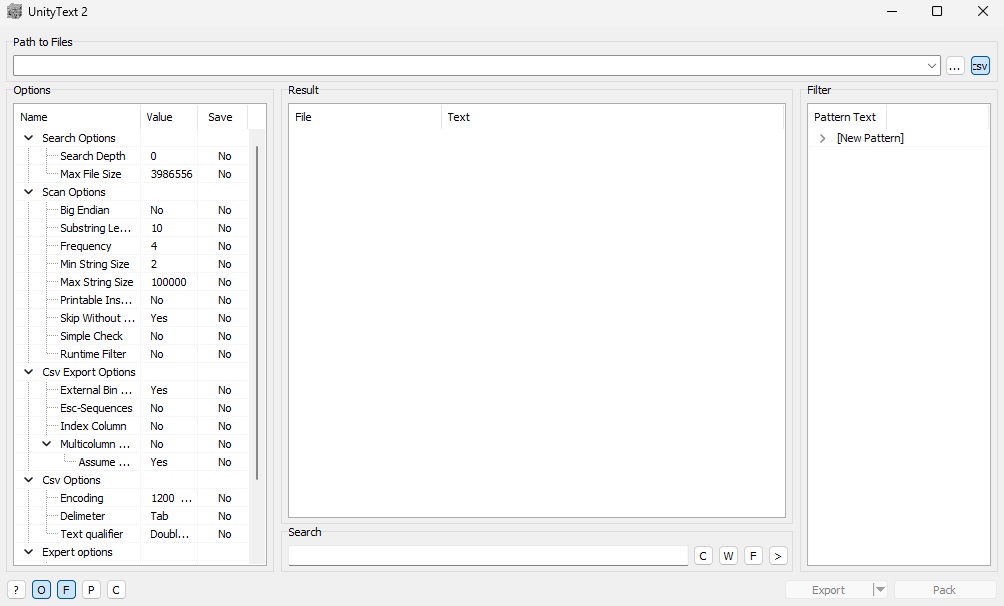
Task: Select the Big Endian option
Action: tap(85, 210)
